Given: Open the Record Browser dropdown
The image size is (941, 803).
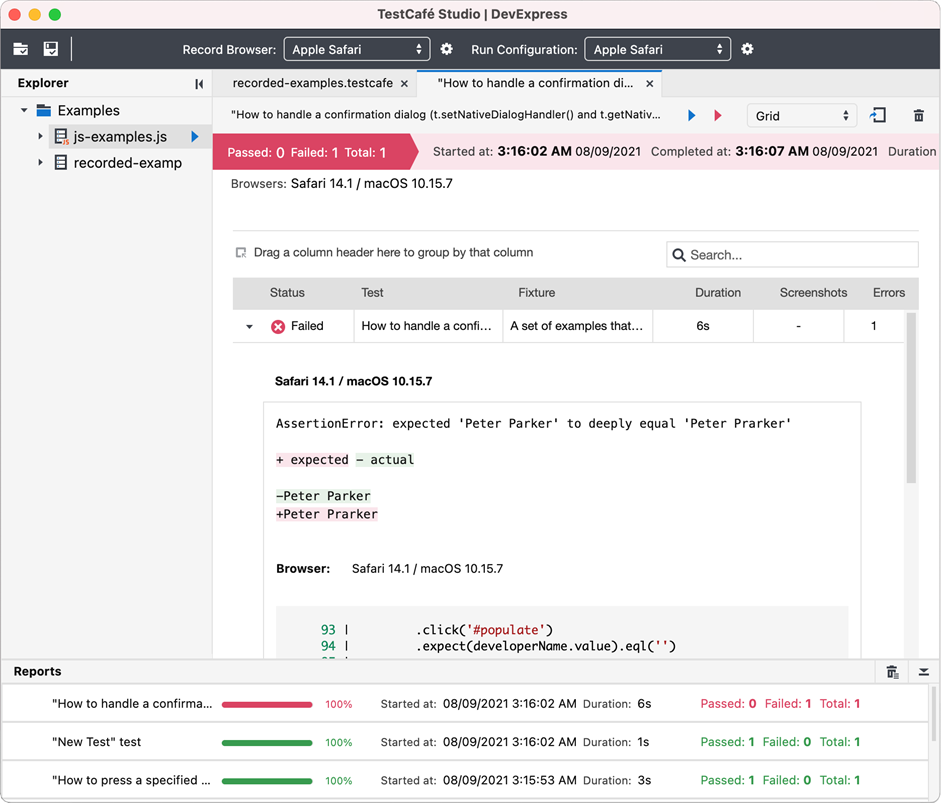Looking at the screenshot, I should click(x=356, y=49).
